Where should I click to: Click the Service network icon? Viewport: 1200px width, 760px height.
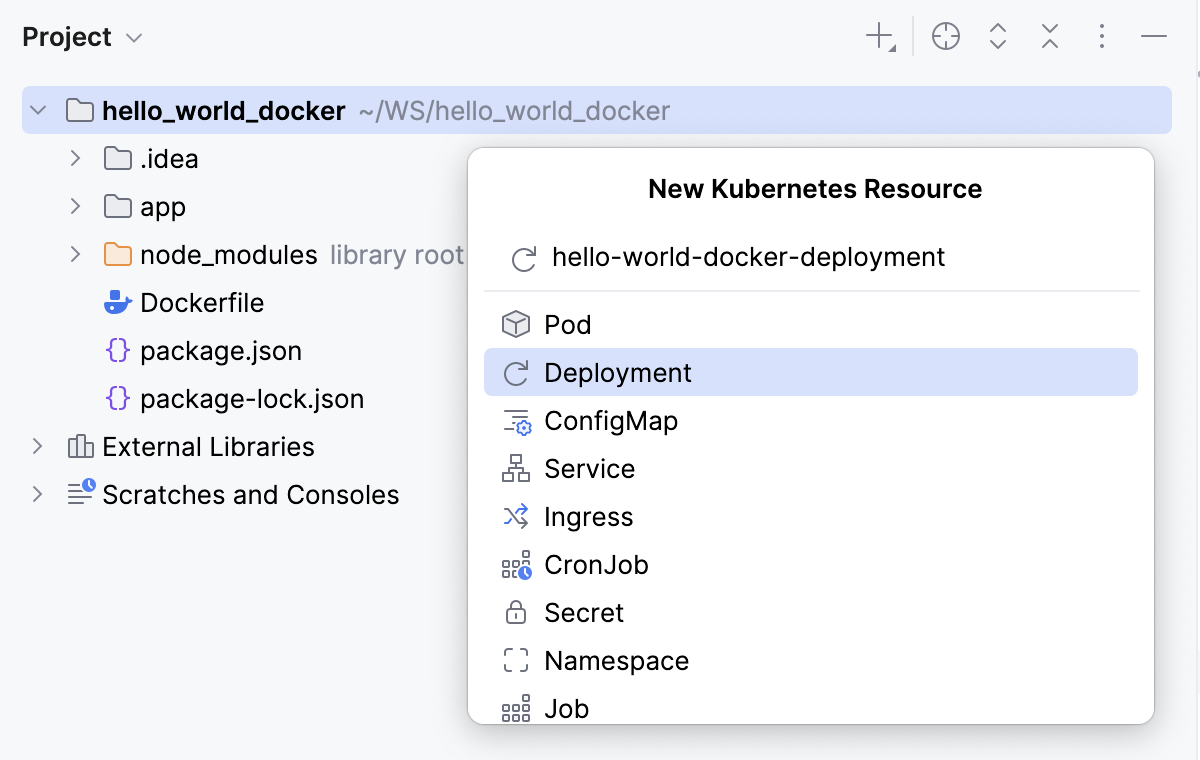coord(515,468)
